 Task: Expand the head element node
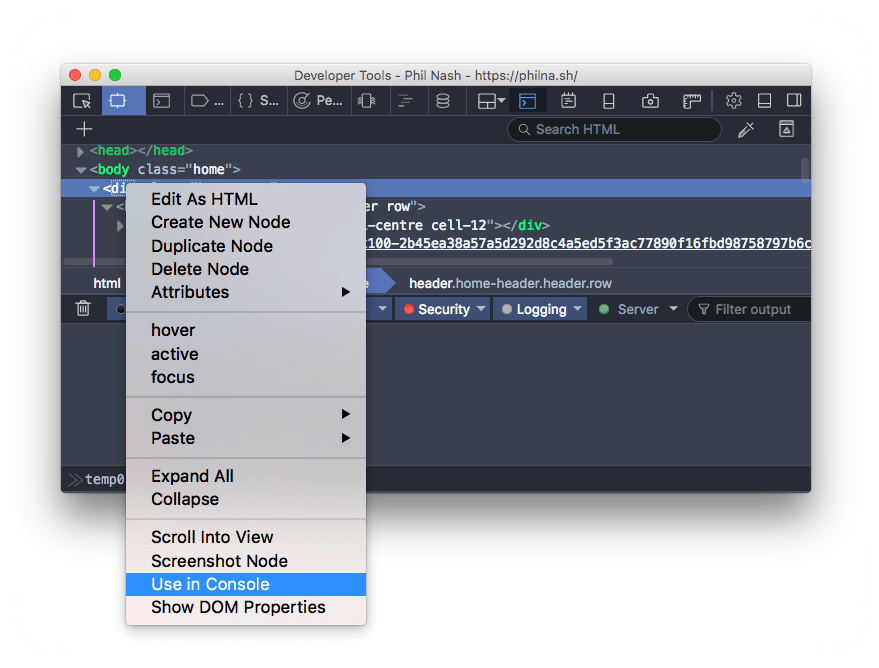click(80, 151)
